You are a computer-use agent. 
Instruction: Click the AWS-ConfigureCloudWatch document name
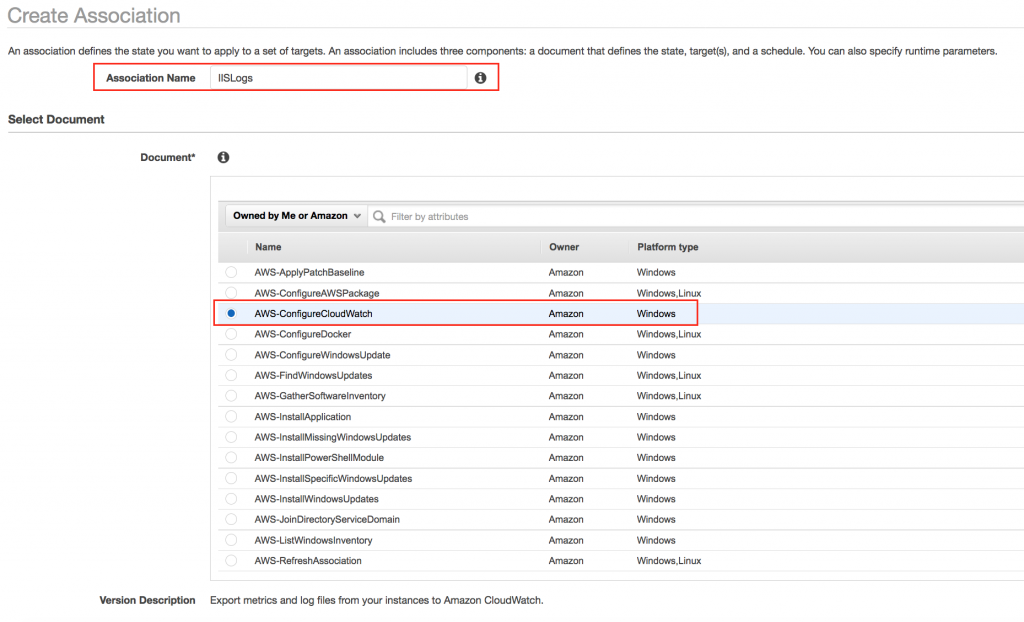tap(313, 314)
